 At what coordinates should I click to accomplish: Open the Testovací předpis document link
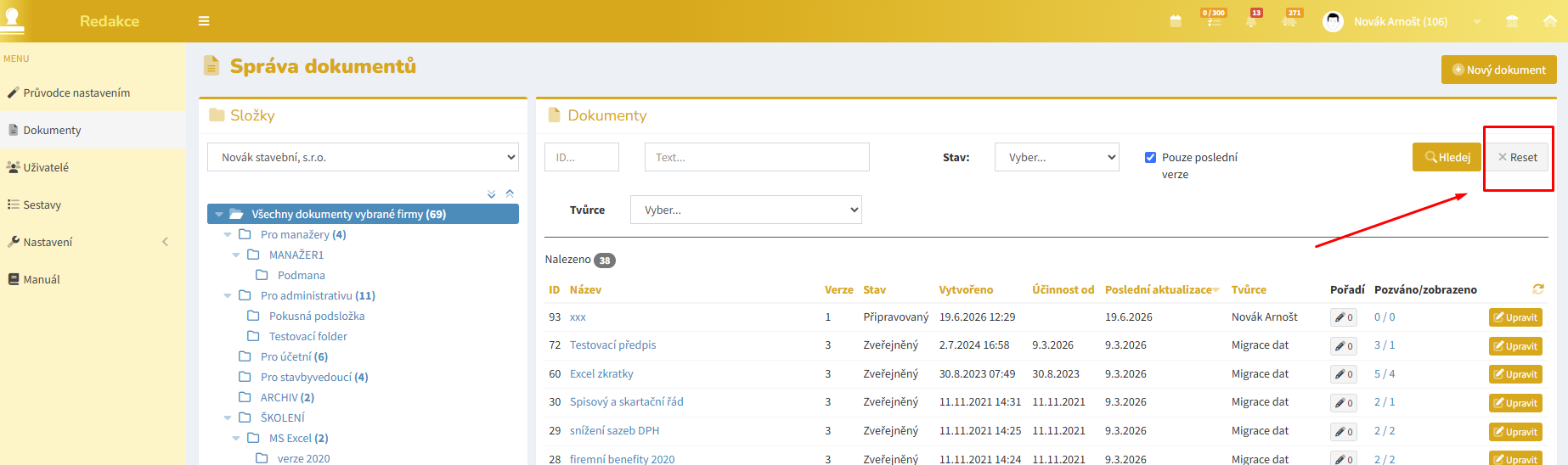pyautogui.click(x=612, y=345)
